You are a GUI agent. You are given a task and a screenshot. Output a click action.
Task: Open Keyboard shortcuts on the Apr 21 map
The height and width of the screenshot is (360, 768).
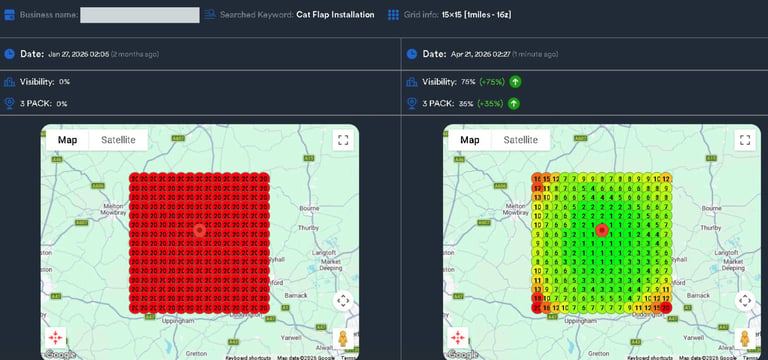click(x=650, y=358)
